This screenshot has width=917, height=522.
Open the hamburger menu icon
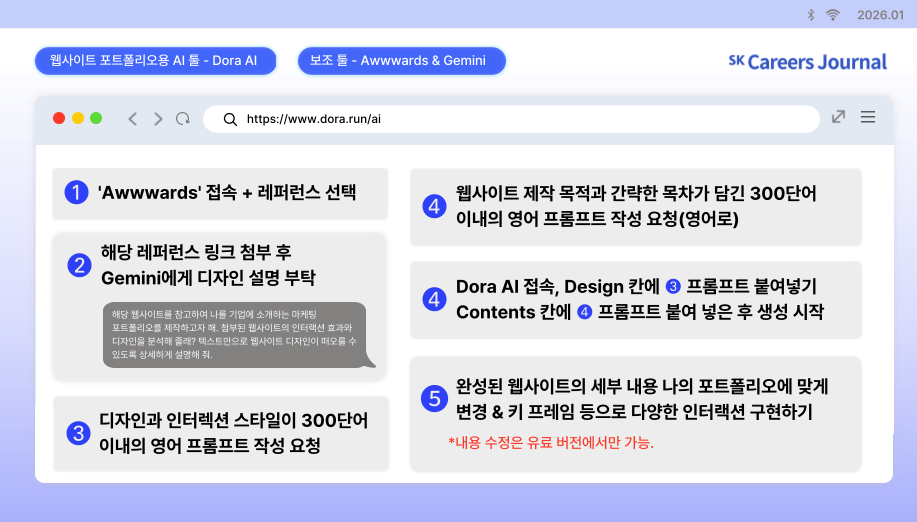pos(868,117)
